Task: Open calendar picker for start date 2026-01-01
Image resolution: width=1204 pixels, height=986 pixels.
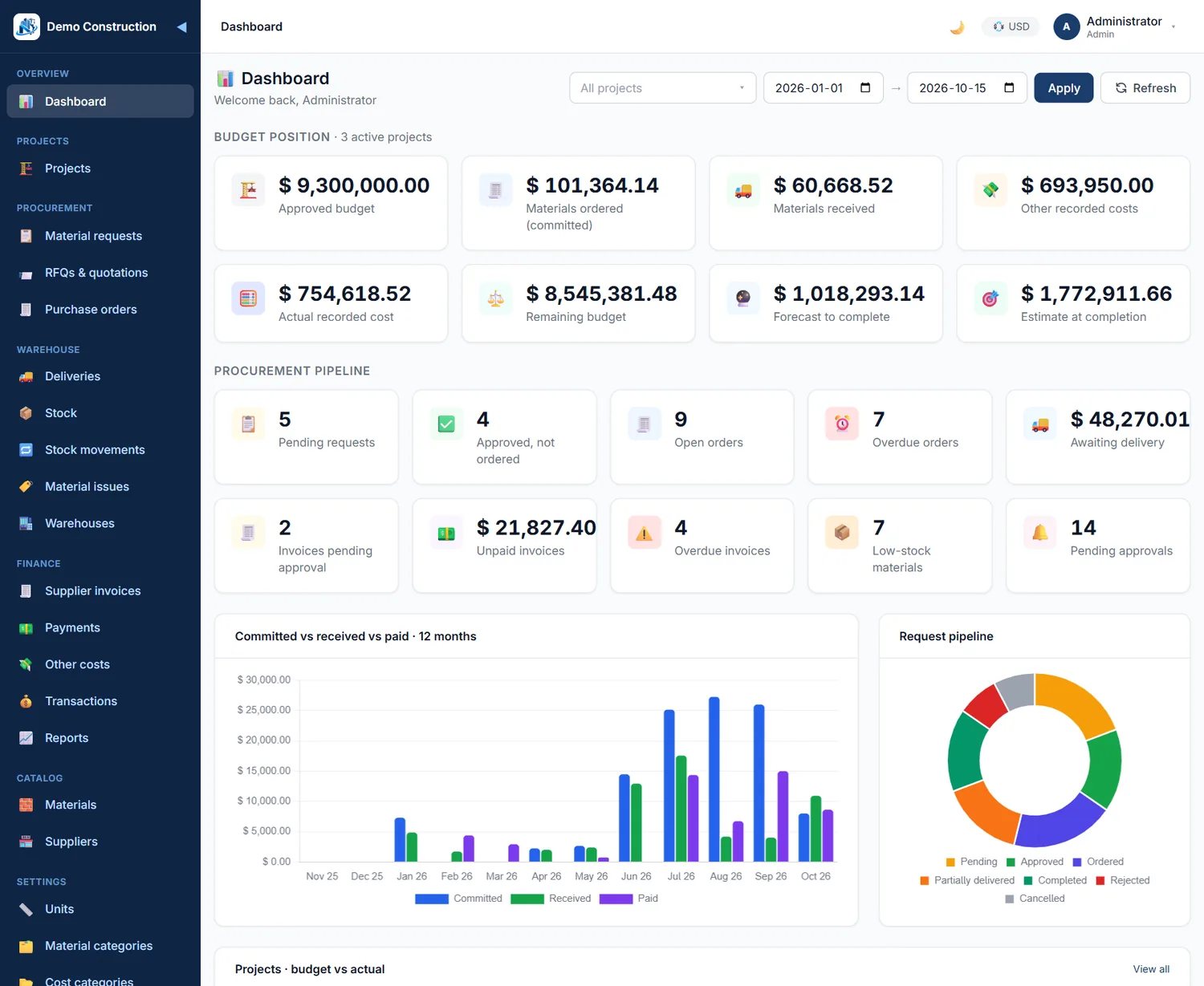Action: tap(865, 88)
